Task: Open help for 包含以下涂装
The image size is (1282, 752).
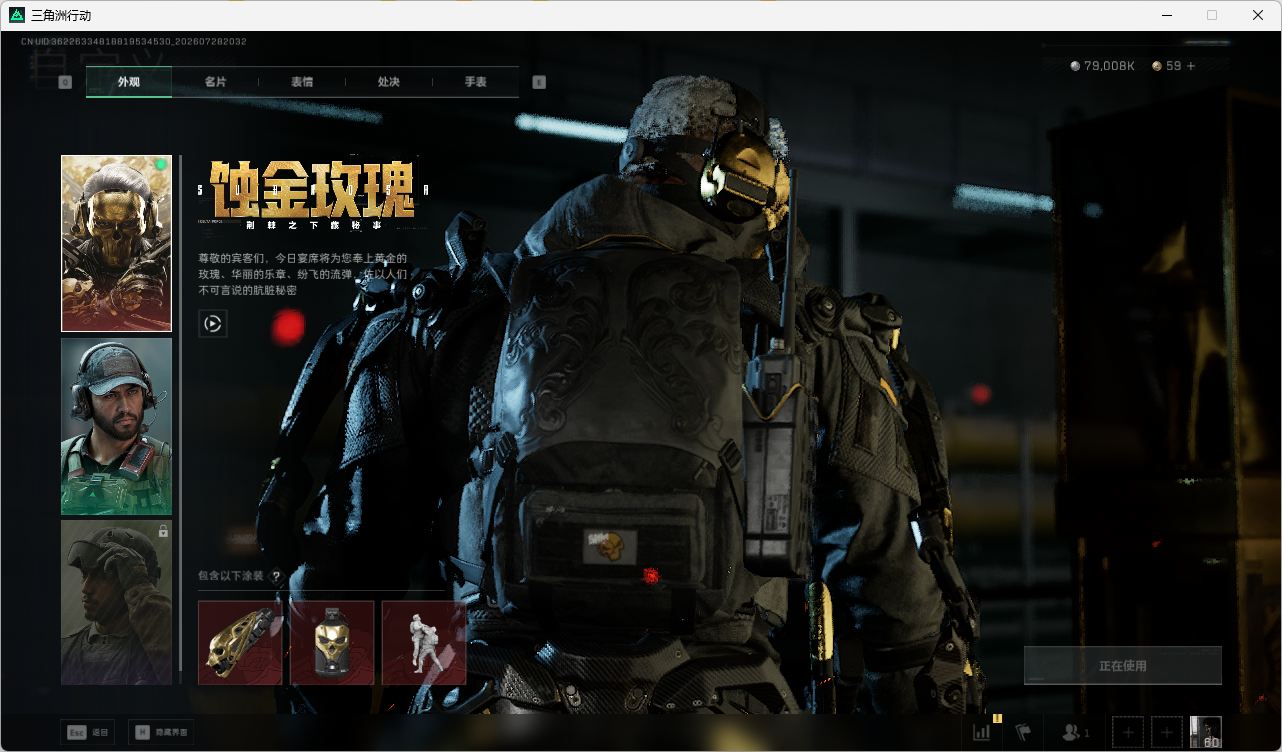Action: [277, 577]
